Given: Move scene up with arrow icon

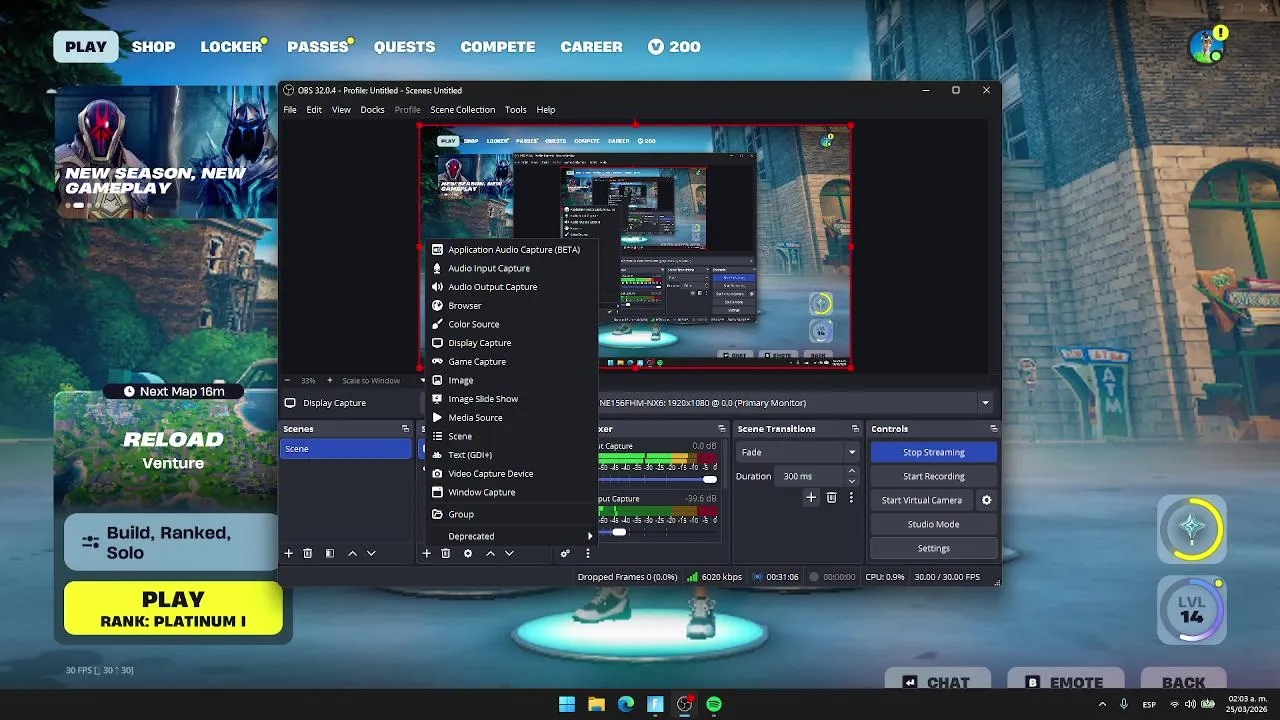Looking at the screenshot, I should point(352,553).
